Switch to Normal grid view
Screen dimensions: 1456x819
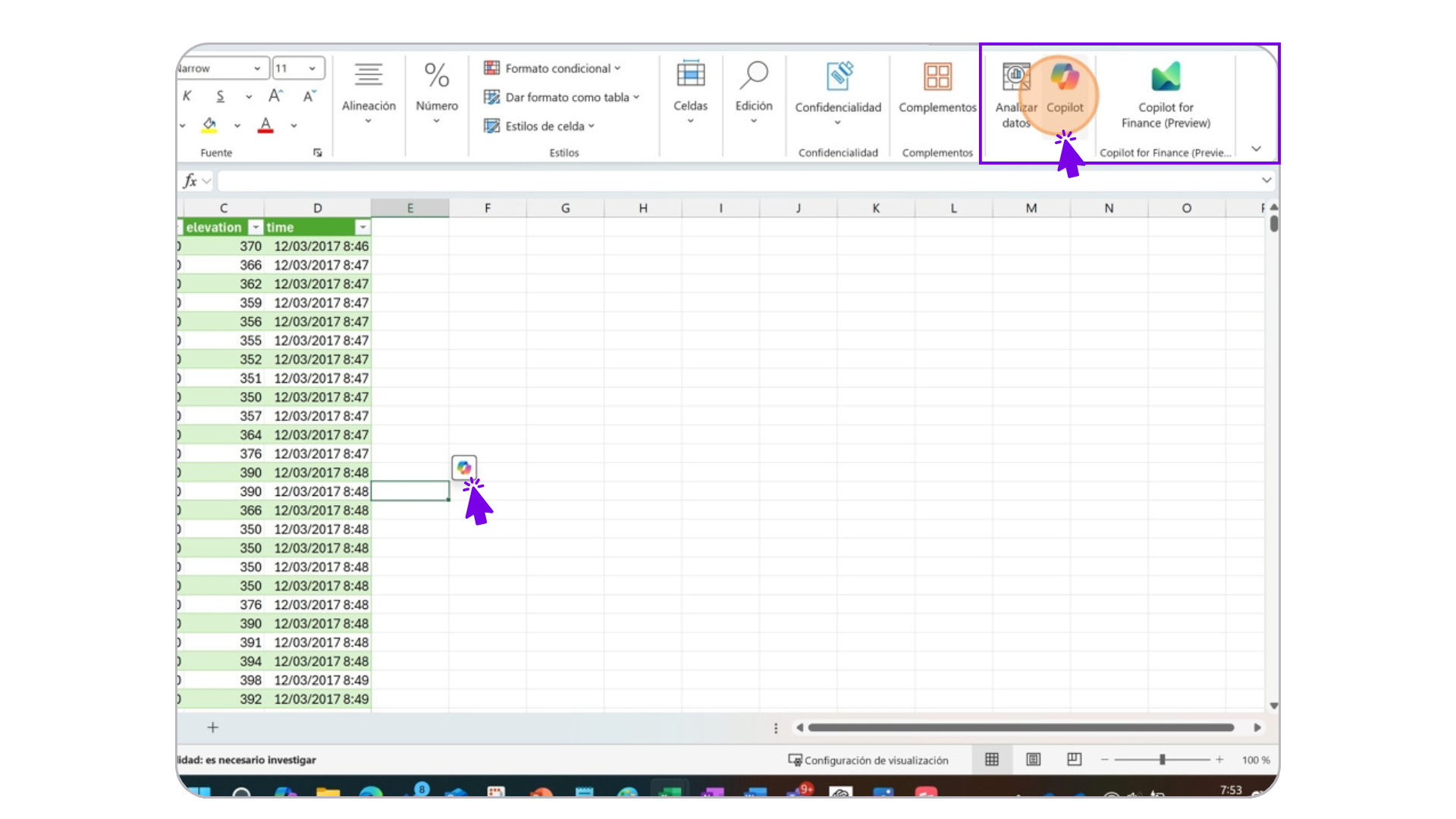(x=992, y=759)
